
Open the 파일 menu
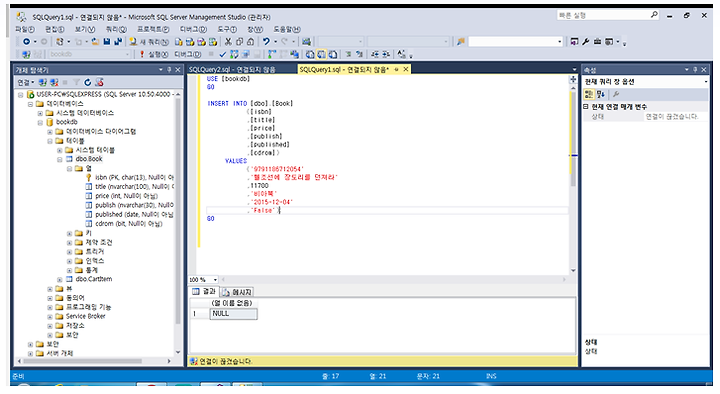pos(25,29)
